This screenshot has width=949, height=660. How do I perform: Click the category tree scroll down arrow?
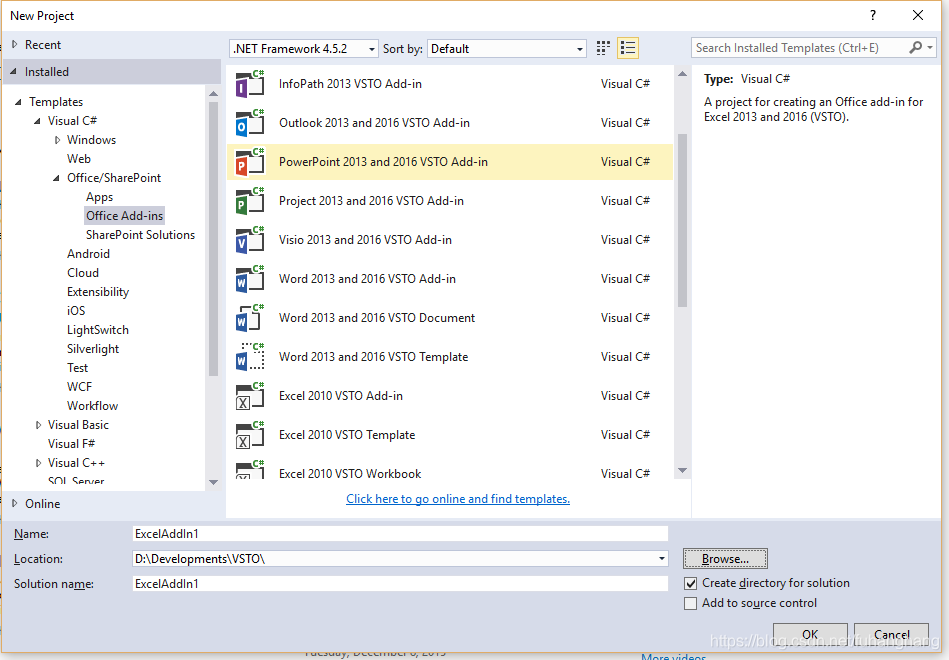[213, 483]
